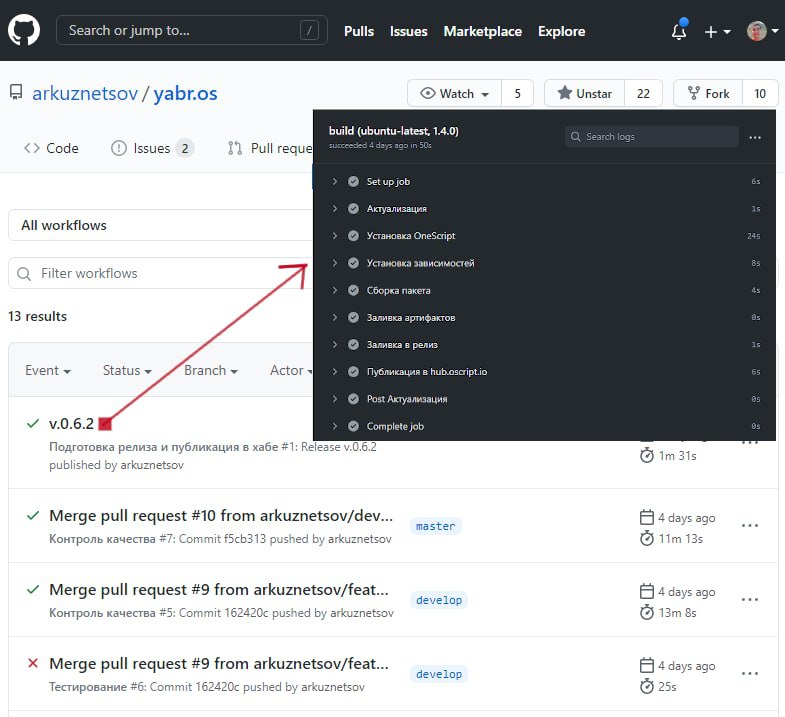785x717 pixels.
Task: Open the notifications bell
Action: (x=679, y=31)
